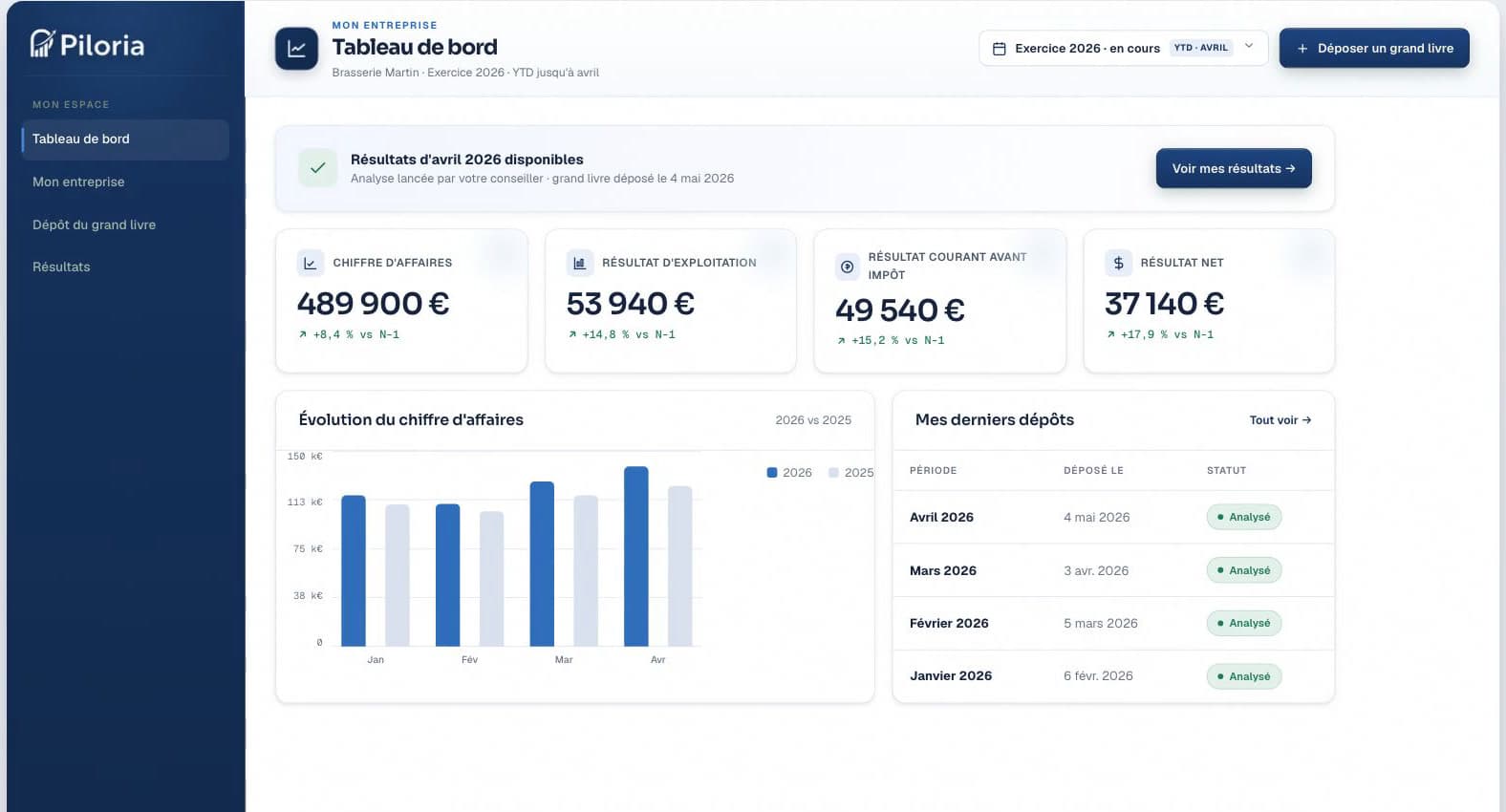Click the Mes derniers dépôts heading
The image size is (1506, 812).
995,419
